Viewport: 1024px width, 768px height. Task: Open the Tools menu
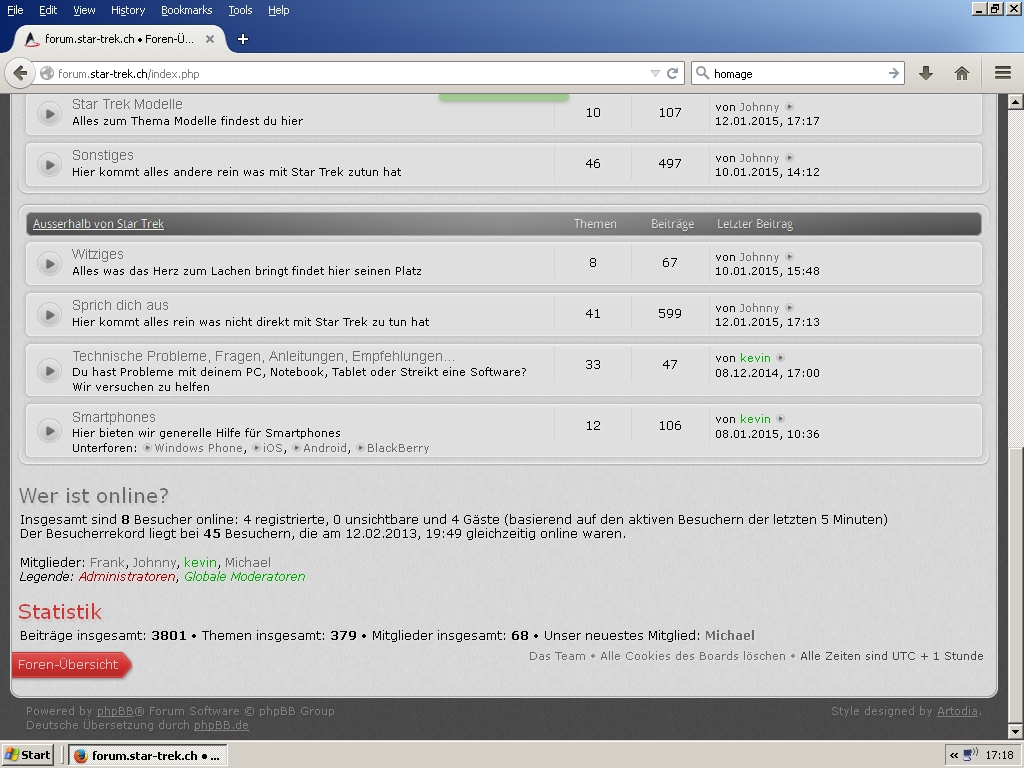tap(240, 10)
